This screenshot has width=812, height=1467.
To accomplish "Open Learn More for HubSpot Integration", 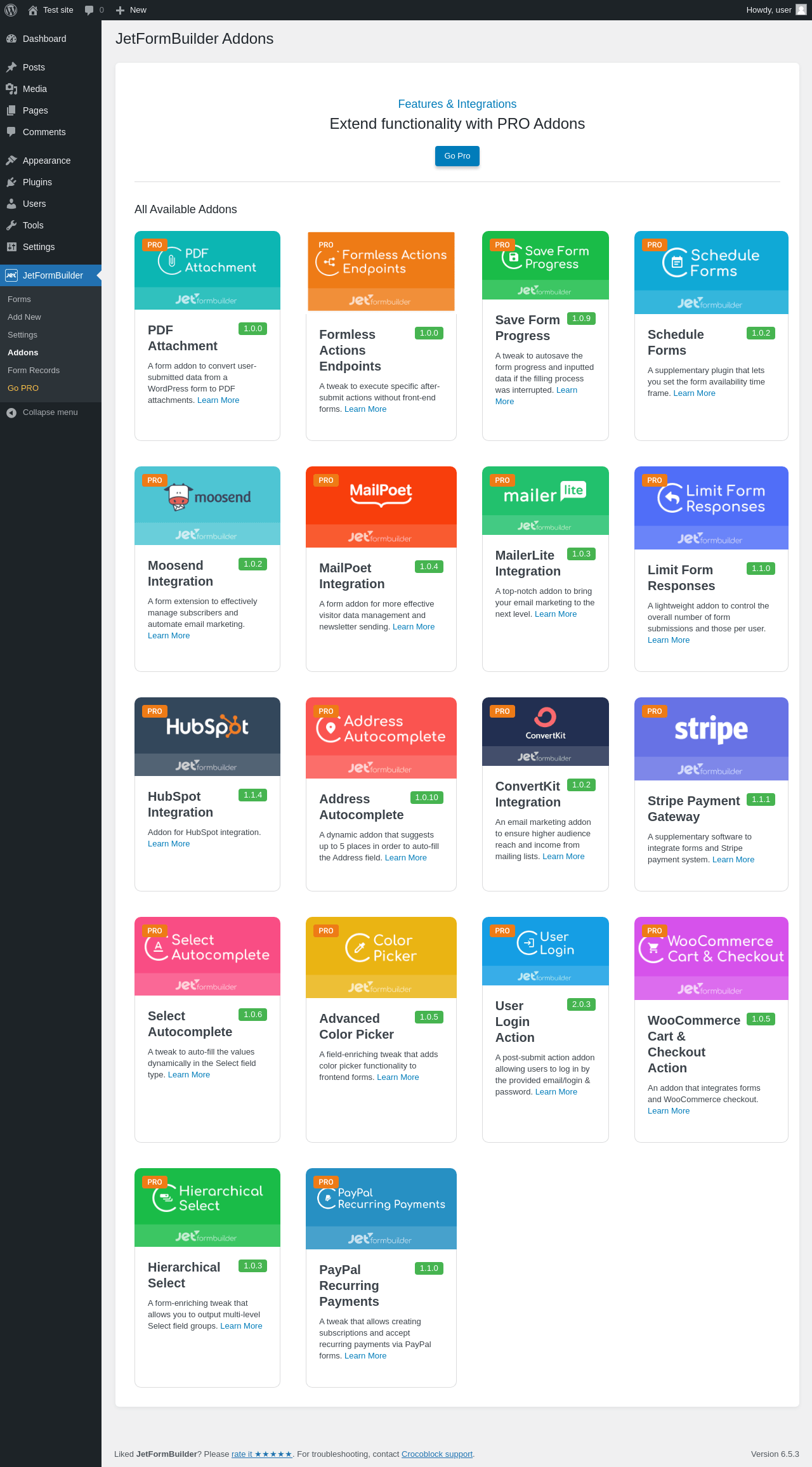I will click(169, 844).
